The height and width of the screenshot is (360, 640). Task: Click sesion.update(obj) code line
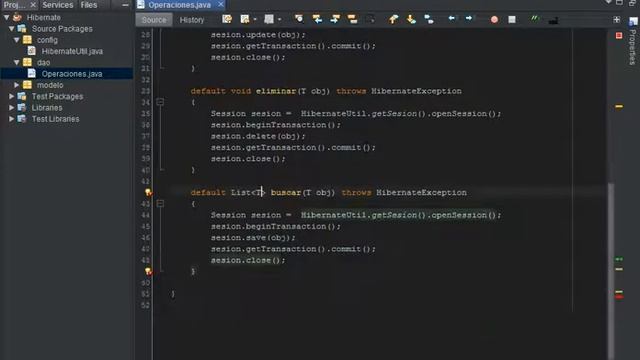[258, 35]
